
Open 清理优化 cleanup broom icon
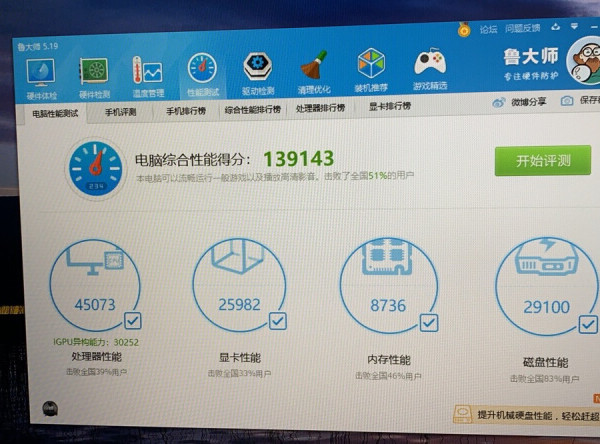[314, 65]
